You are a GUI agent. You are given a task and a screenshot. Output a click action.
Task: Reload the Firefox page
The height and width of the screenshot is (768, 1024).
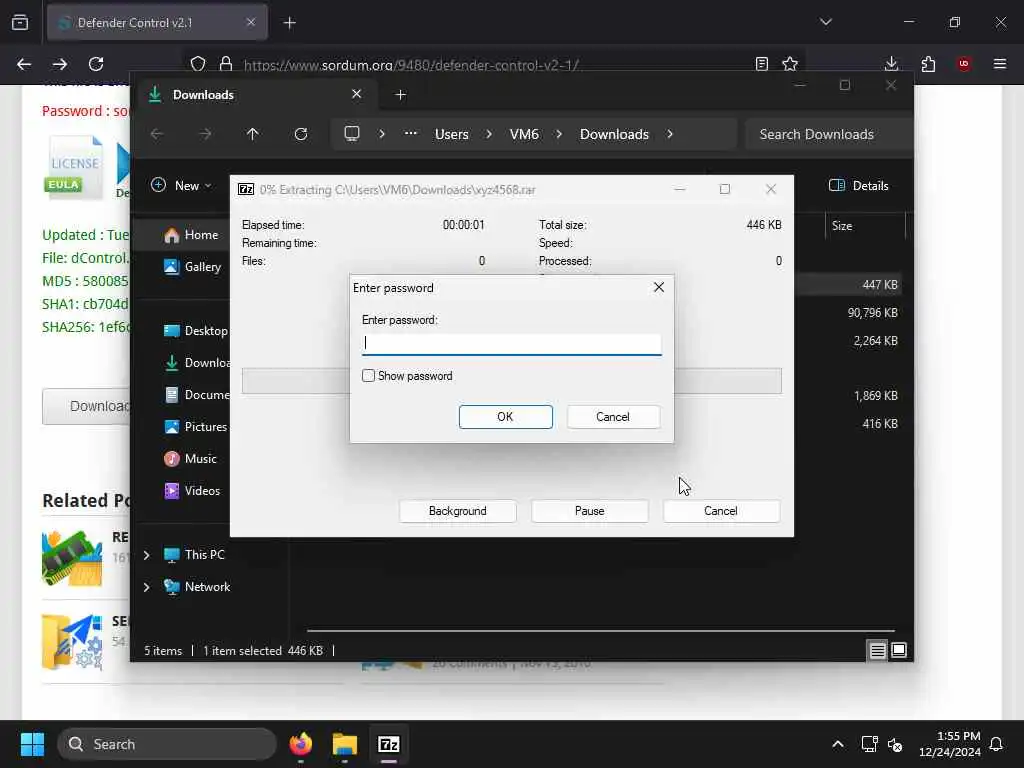pos(96,64)
